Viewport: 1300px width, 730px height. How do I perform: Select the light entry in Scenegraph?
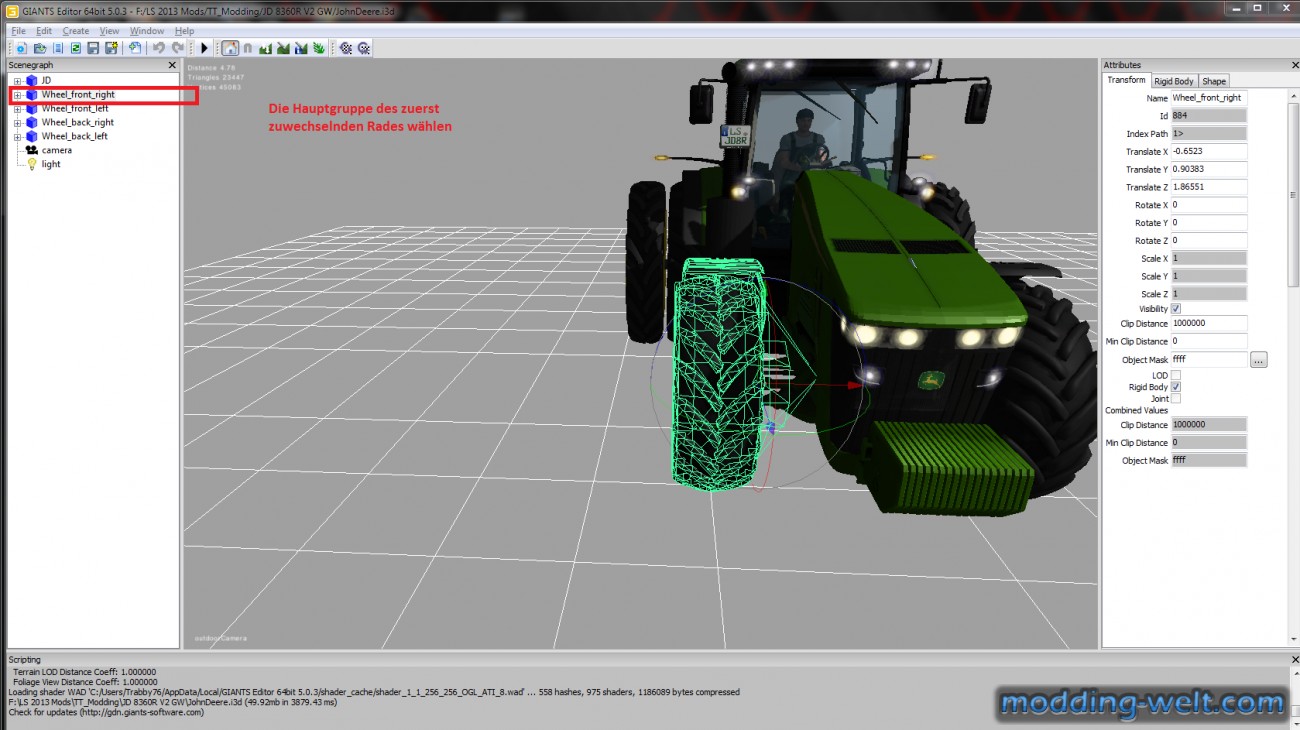click(51, 164)
